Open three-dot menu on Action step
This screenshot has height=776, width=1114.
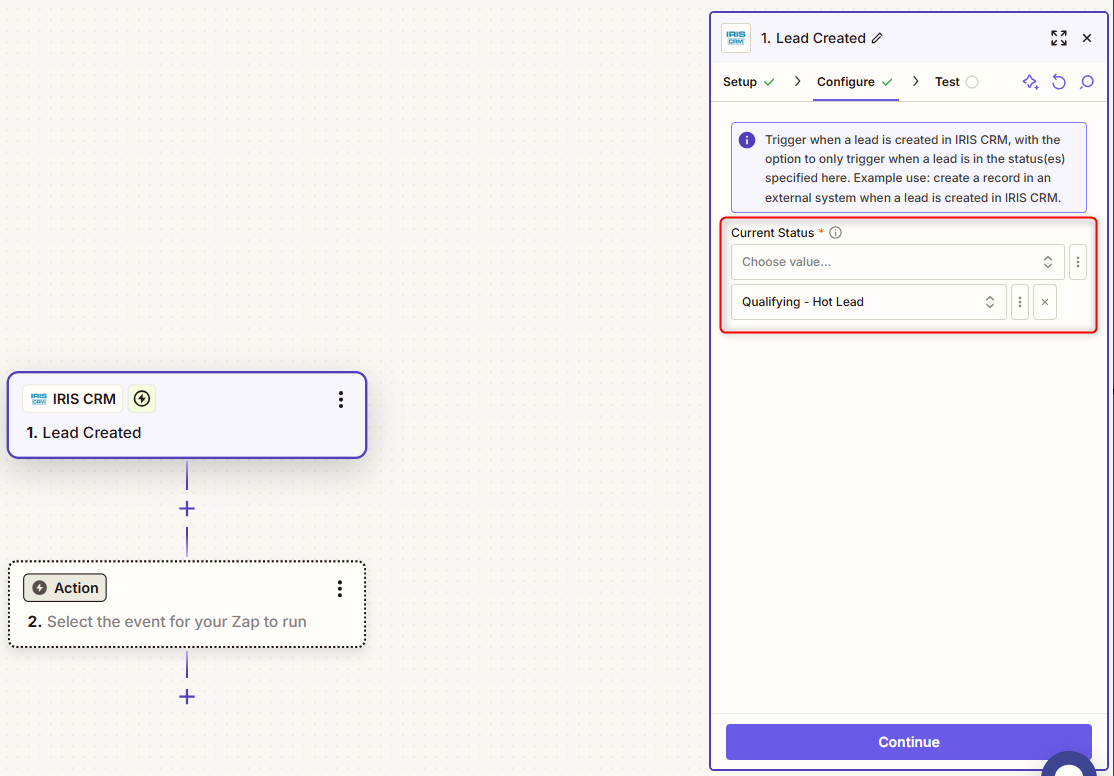pos(340,589)
